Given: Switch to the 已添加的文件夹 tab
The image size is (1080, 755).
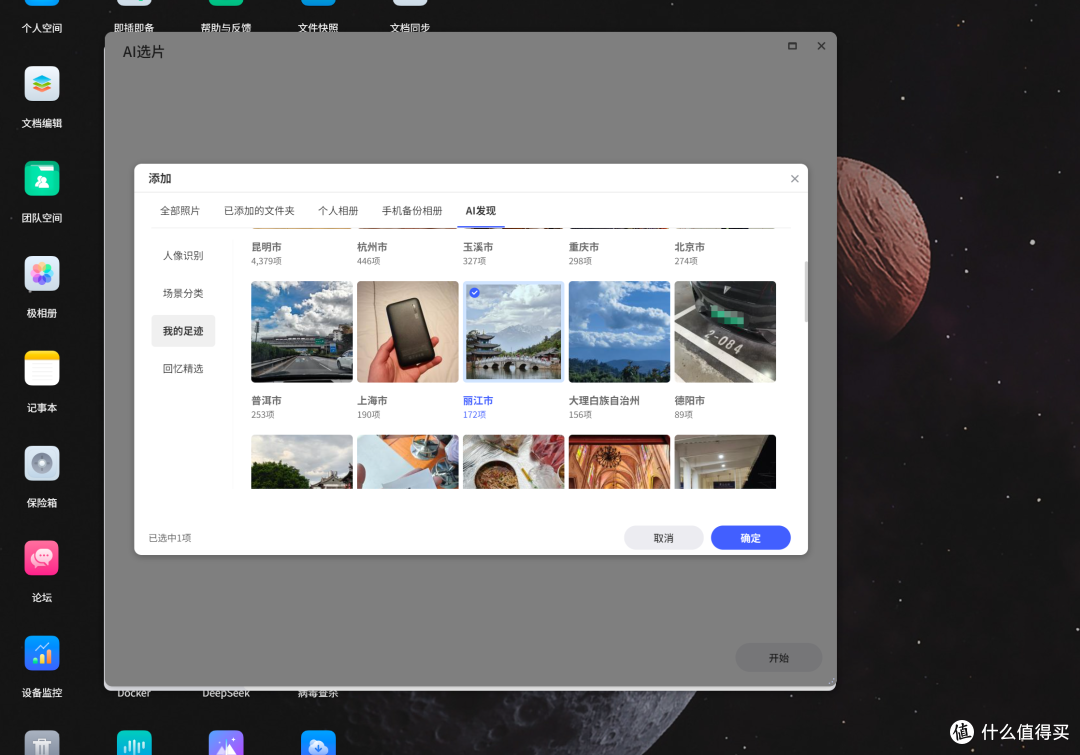Looking at the screenshot, I should coord(259,211).
